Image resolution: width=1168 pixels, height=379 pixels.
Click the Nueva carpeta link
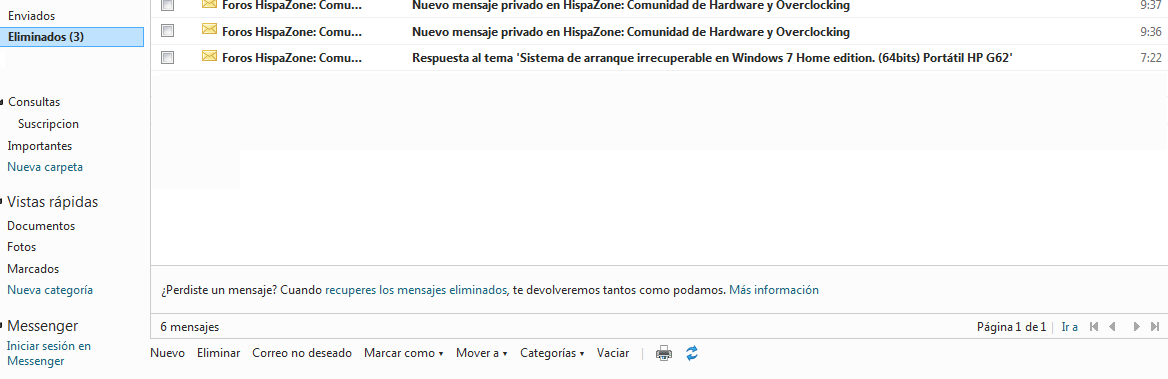[45, 167]
